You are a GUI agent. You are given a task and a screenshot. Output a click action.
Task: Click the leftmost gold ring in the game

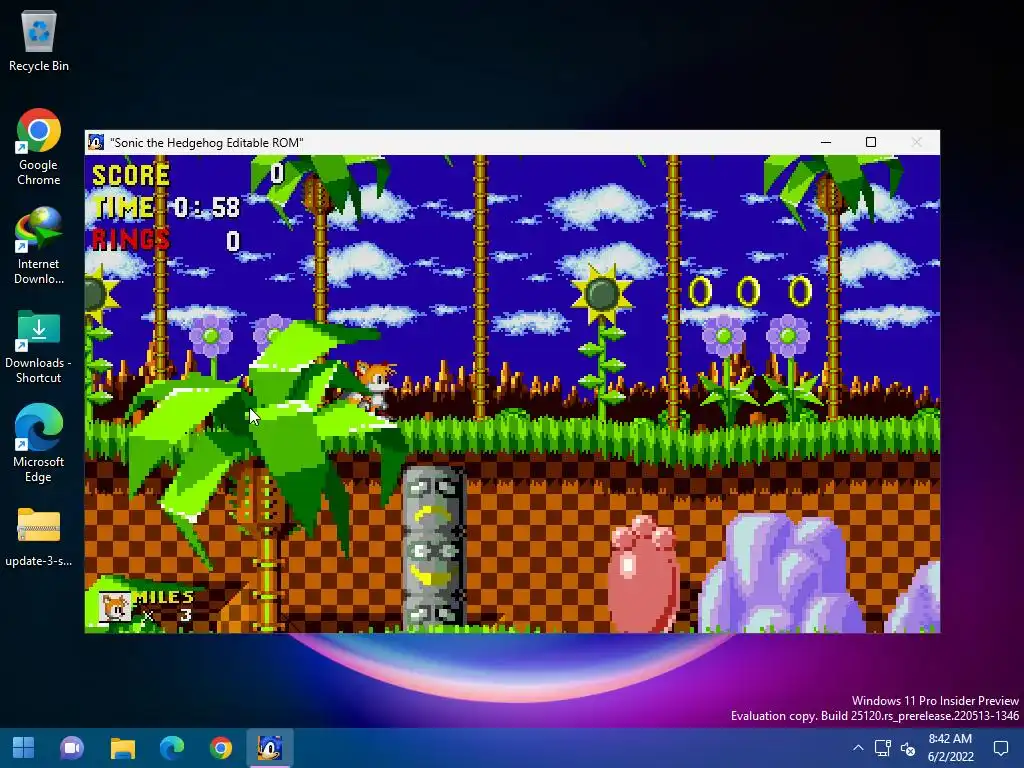tap(701, 291)
